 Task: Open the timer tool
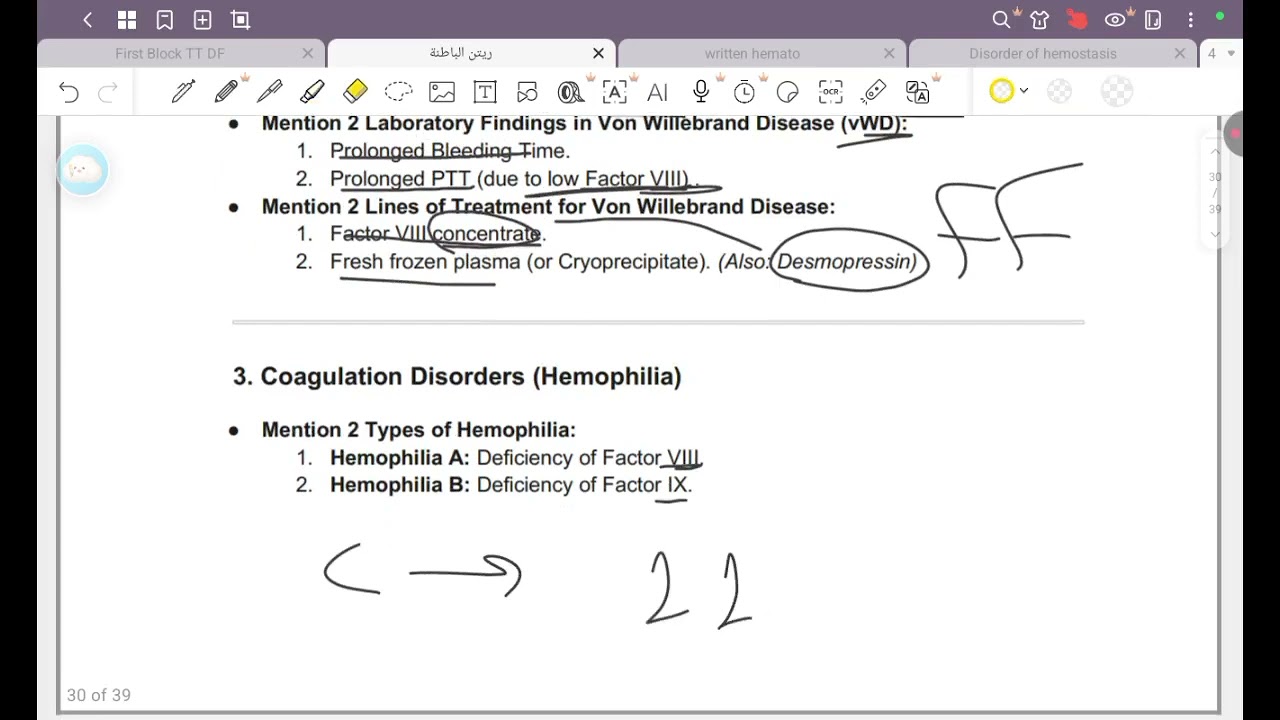tap(744, 92)
